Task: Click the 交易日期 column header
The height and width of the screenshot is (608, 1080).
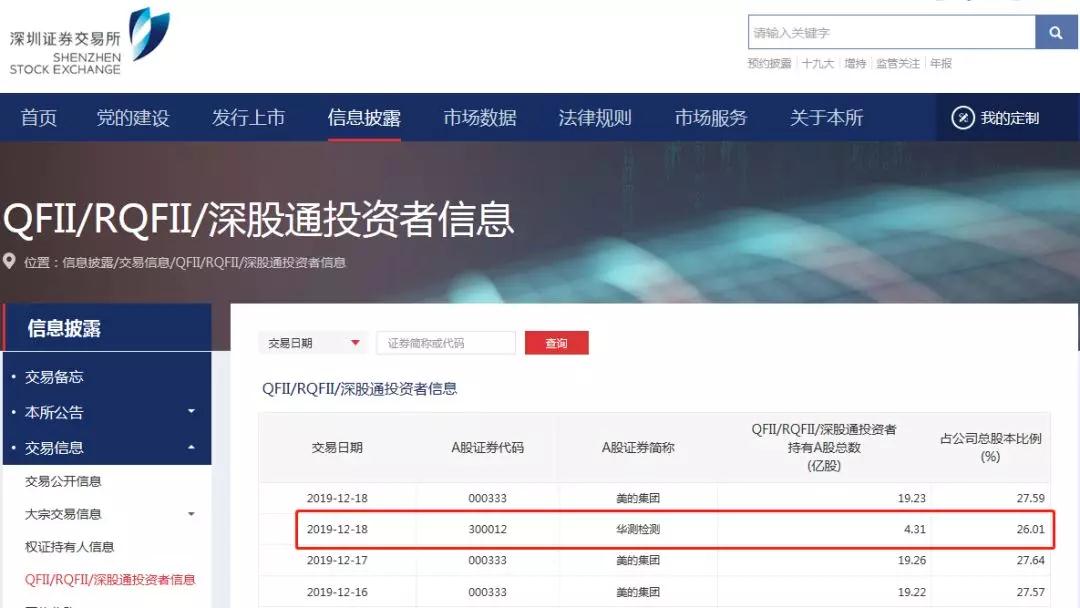Action: (x=337, y=448)
